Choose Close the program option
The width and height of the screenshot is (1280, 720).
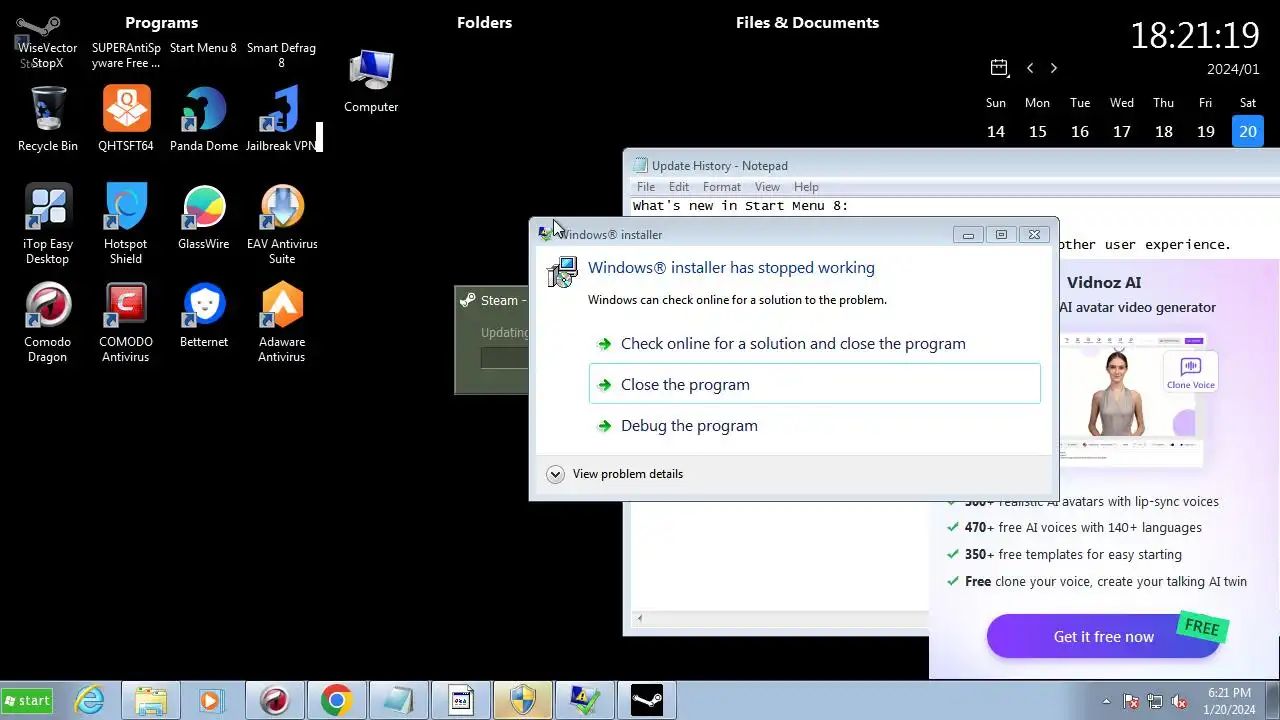[x=815, y=384]
